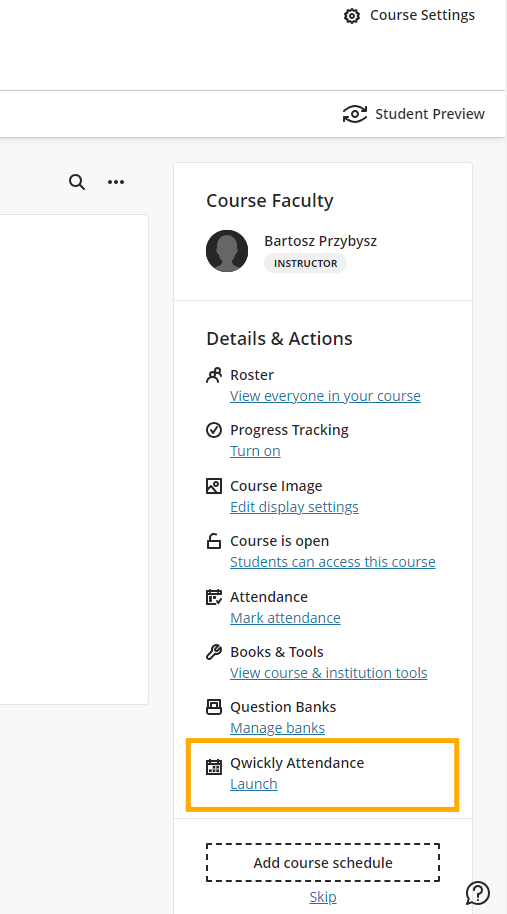Turn on Progress Tracking

coord(255,451)
